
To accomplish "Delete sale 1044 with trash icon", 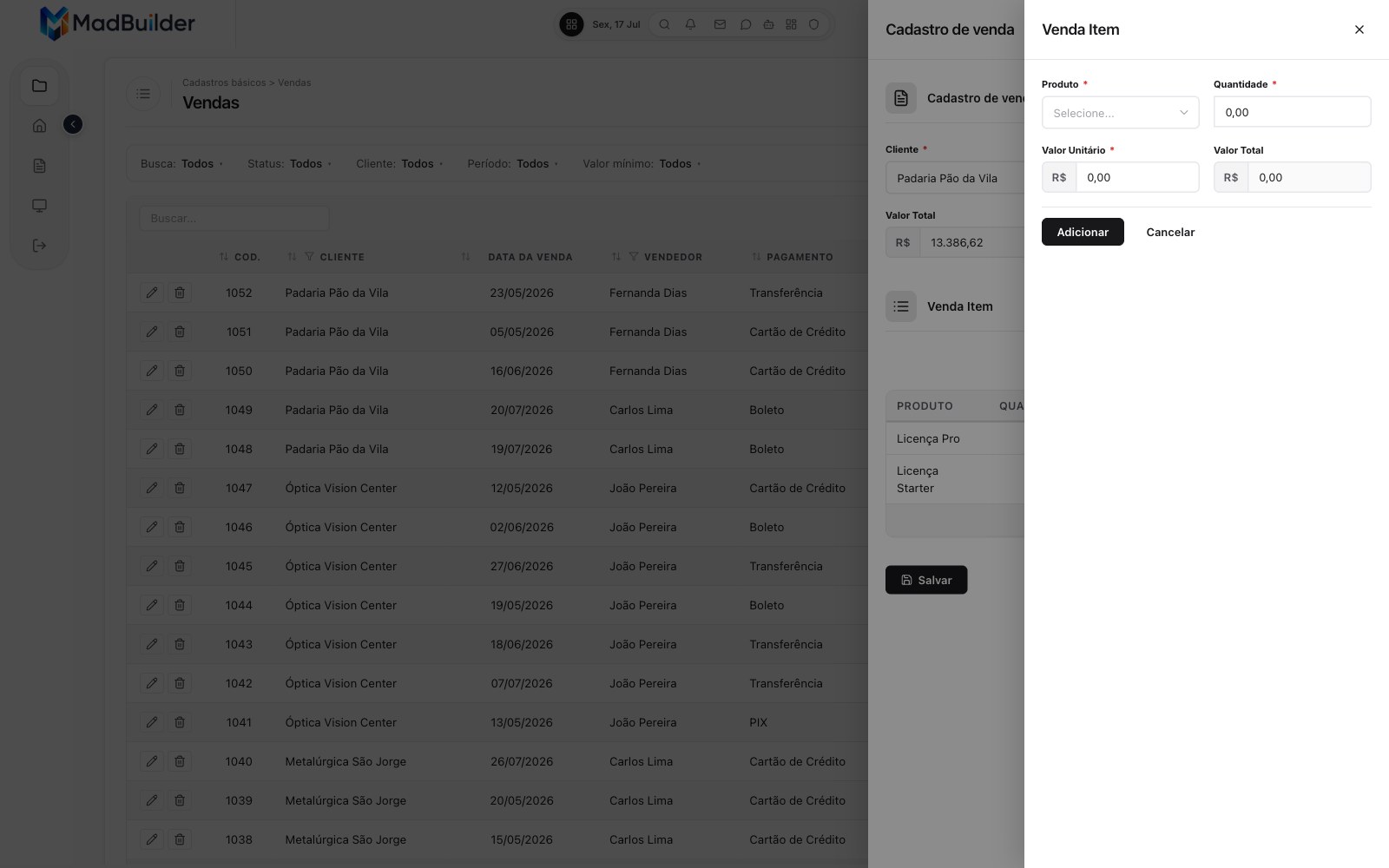I will (x=180, y=605).
